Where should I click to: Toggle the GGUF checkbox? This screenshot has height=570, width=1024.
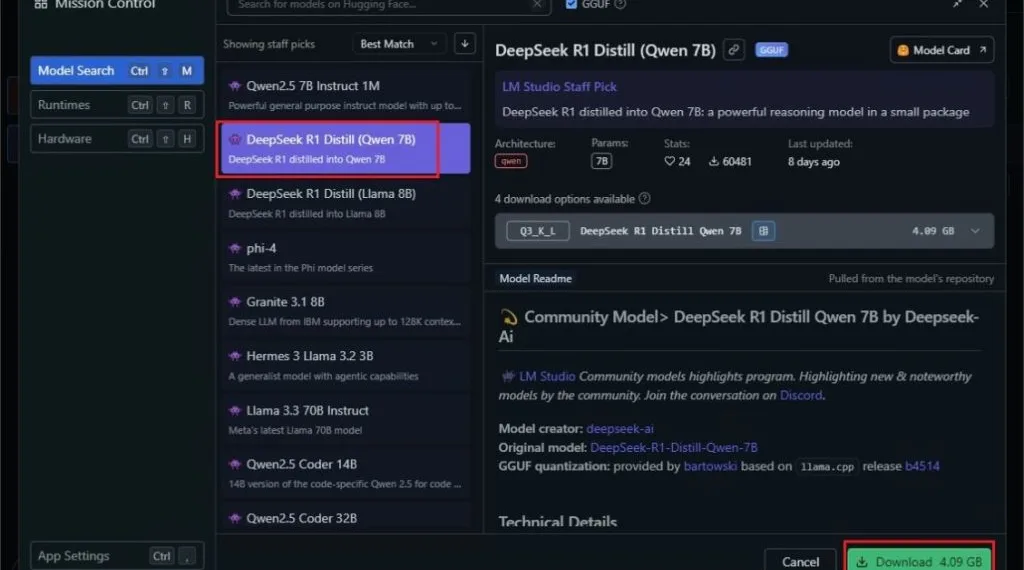click(x=571, y=5)
